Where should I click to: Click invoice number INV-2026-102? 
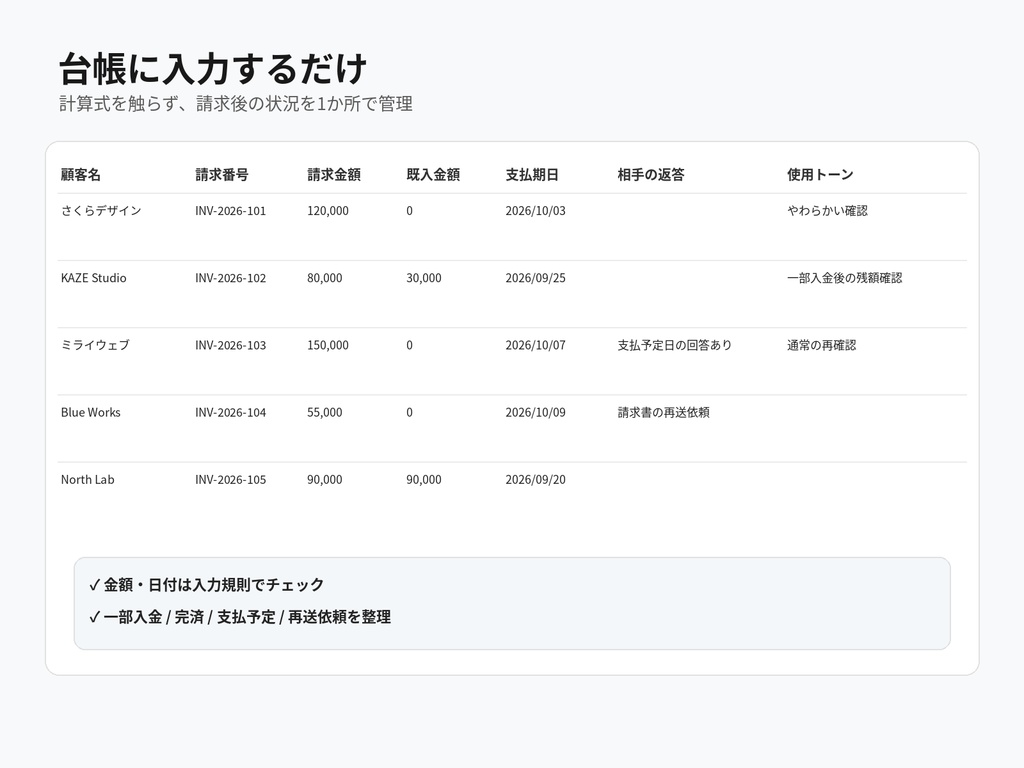click(231, 278)
